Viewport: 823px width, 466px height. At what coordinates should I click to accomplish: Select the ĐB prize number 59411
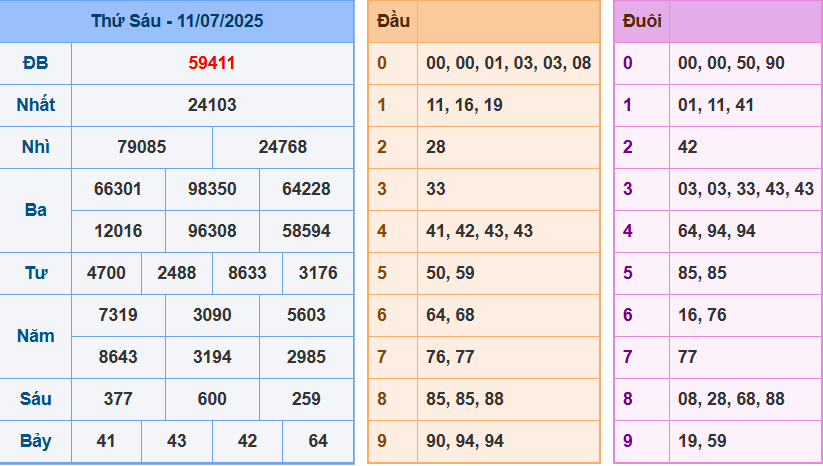click(212, 63)
